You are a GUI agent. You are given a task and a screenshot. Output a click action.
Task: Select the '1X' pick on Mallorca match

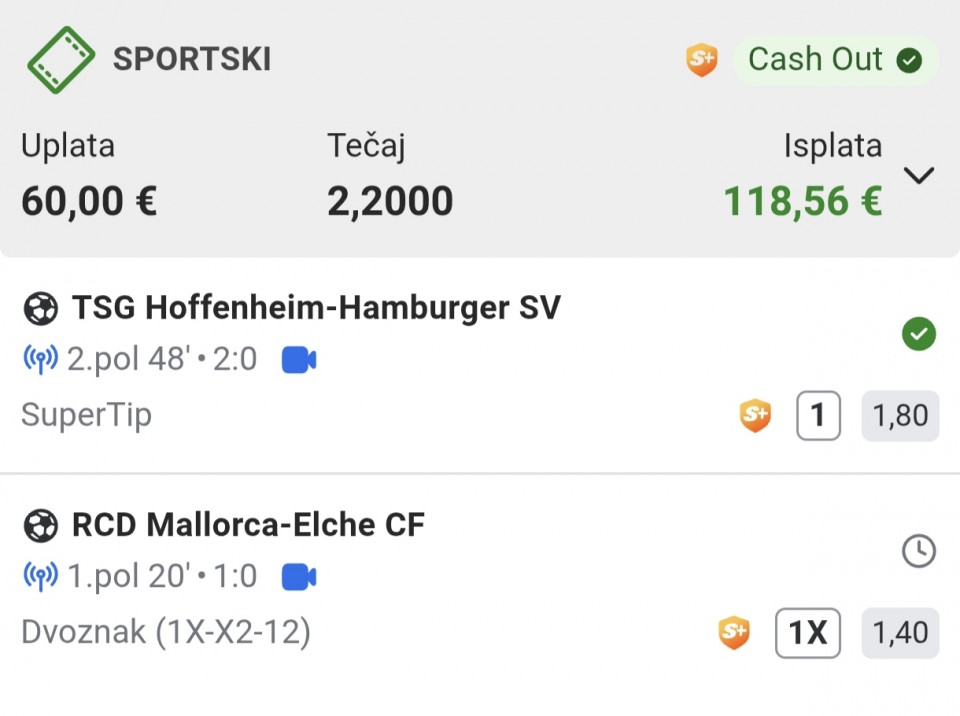(808, 632)
